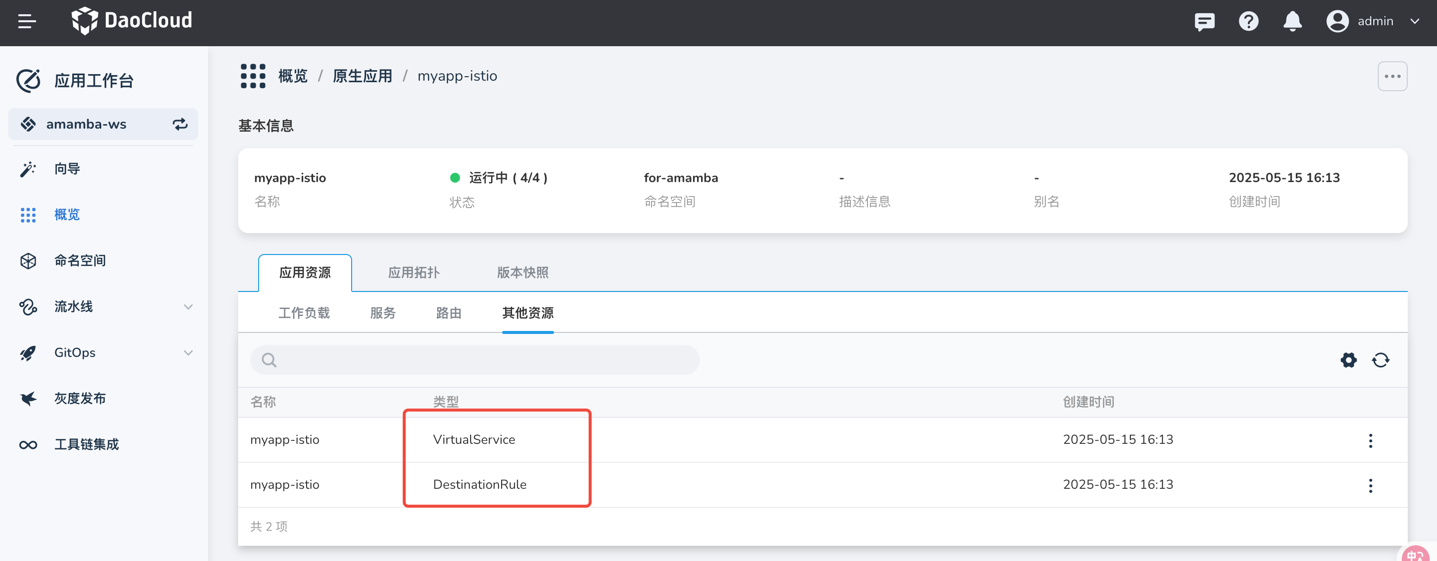This screenshot has height=561, width=1437.
Task: Select the 工作负载 sub-tab
Action: click(304, 313)
